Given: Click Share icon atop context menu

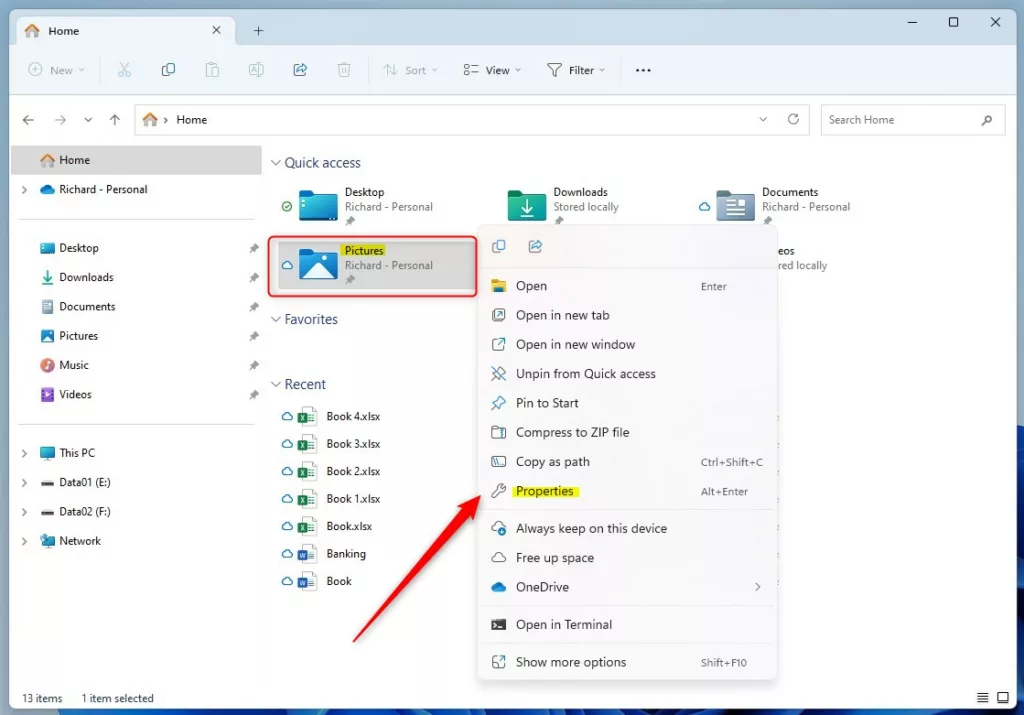Looking at the screenshot, I should [x=536, y=246].
